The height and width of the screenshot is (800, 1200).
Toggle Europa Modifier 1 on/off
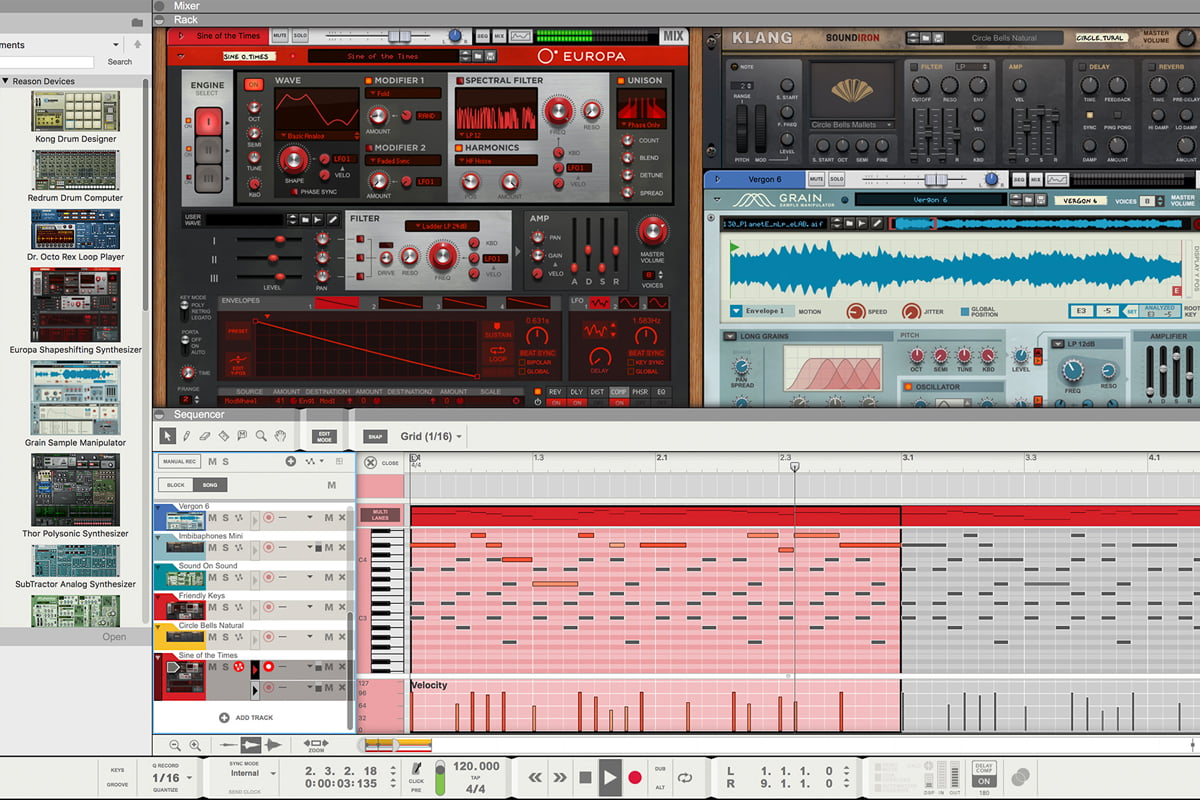pyautogui.click(x=369, y=80)
